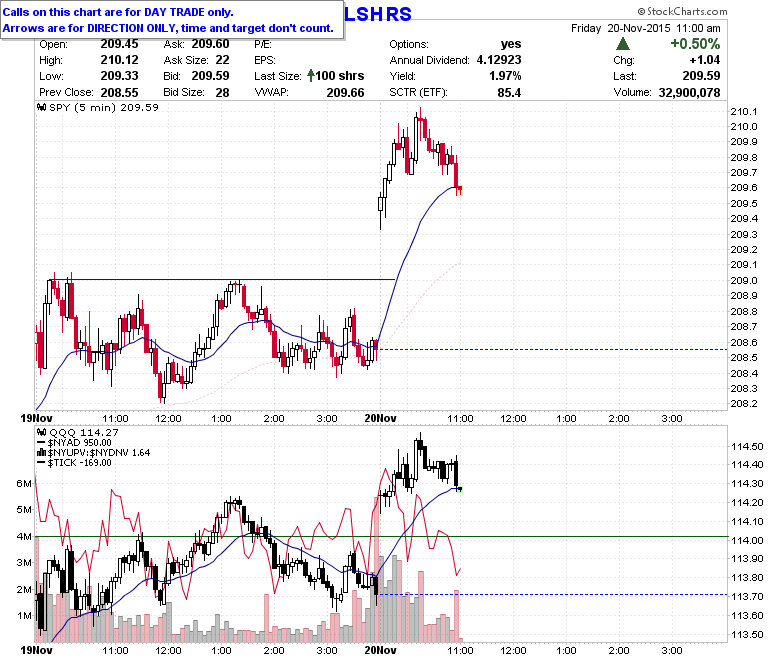Click the 'SPY (5 min) 209.59' chart title
Screen dimensions: 780x659
[103, 107]
